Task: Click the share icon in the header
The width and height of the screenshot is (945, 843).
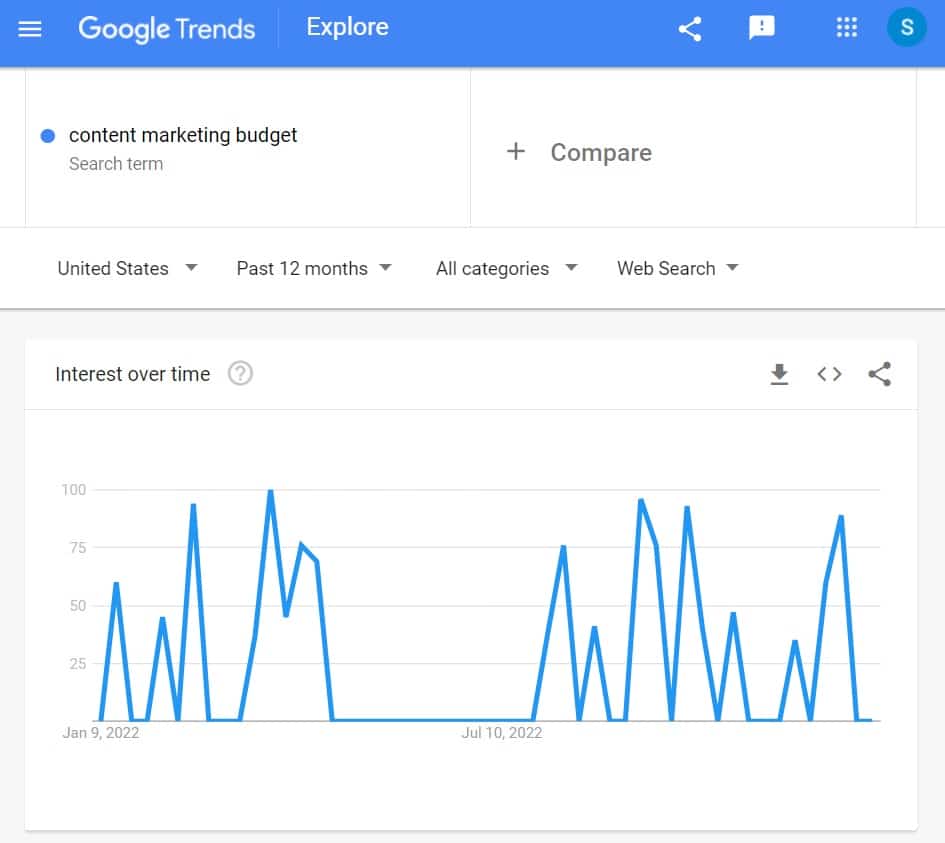Action: tap(689, 27)
